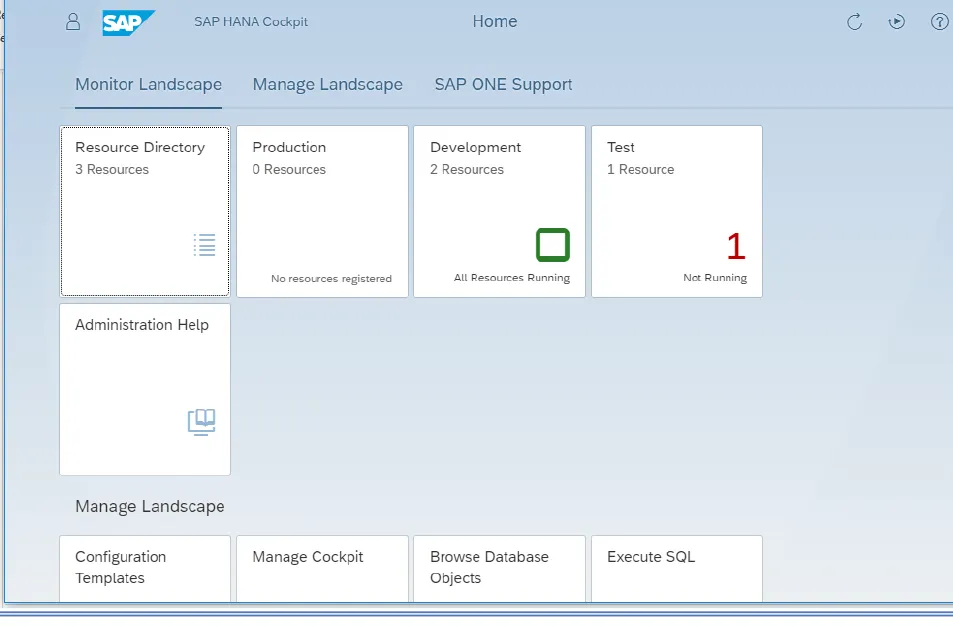
Task: Refresh the cockpit with the reload icon
Action: (x=855, y=22)
